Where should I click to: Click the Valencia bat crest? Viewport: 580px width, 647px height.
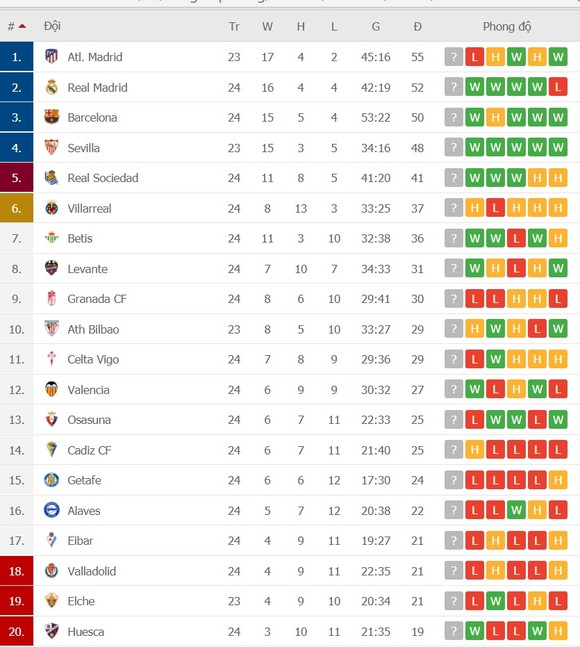[x=52, y=389]
